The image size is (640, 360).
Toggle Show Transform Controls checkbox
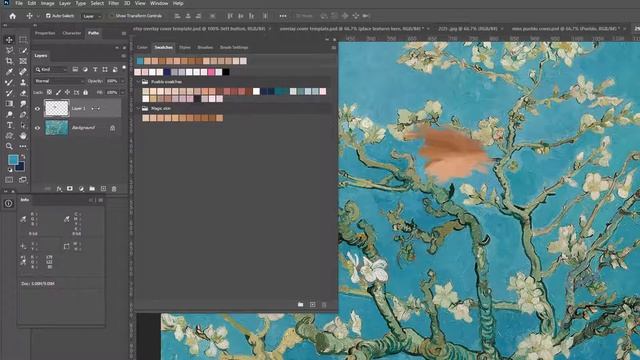tap(111, 16)
